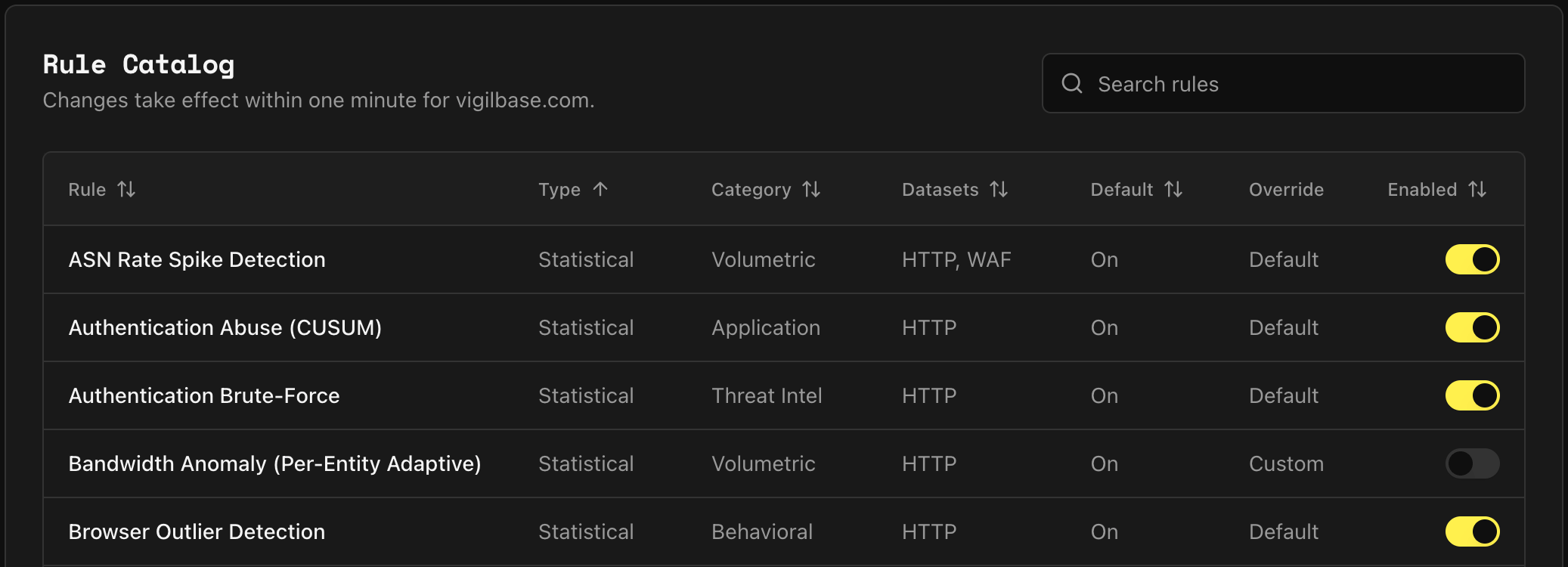The height and width of the screenshot is (567, 1568).
Task: Click the On default value for Bandwidth Anomaly
Action: [1105, 463]
